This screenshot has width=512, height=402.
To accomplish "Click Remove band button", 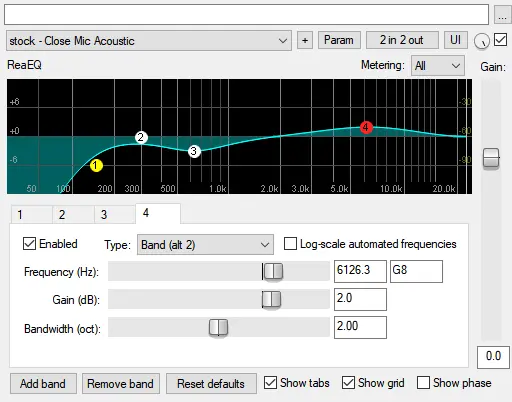I will click(x=121, y=384).
